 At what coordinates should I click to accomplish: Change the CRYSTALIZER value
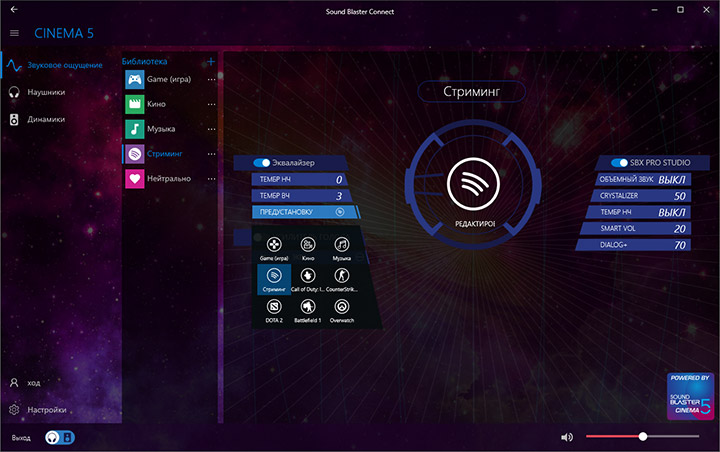pos(641,196)
